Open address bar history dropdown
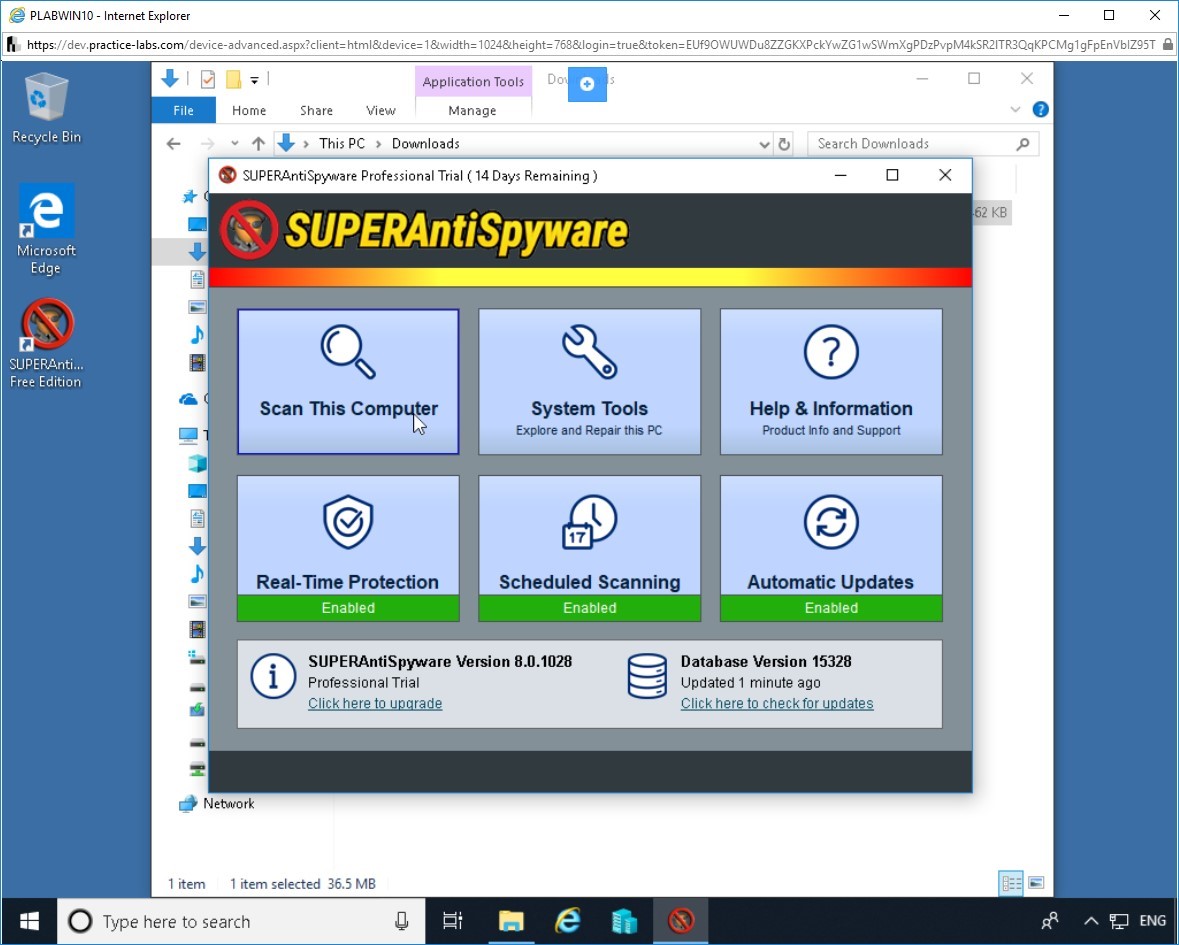The image size is (1179, 945). pyautogui.click(x=764, y=144)
